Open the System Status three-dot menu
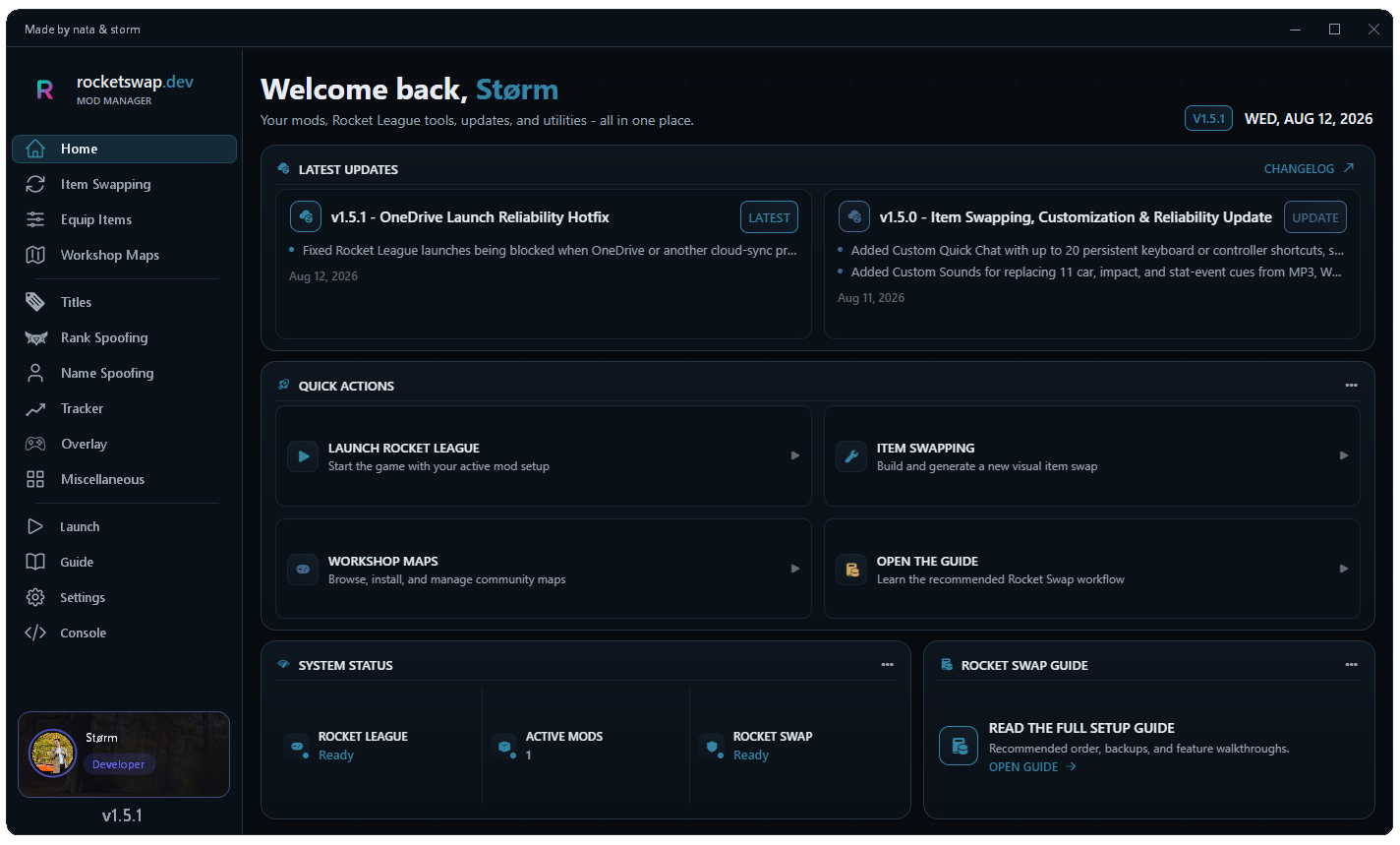 [887, 665]
